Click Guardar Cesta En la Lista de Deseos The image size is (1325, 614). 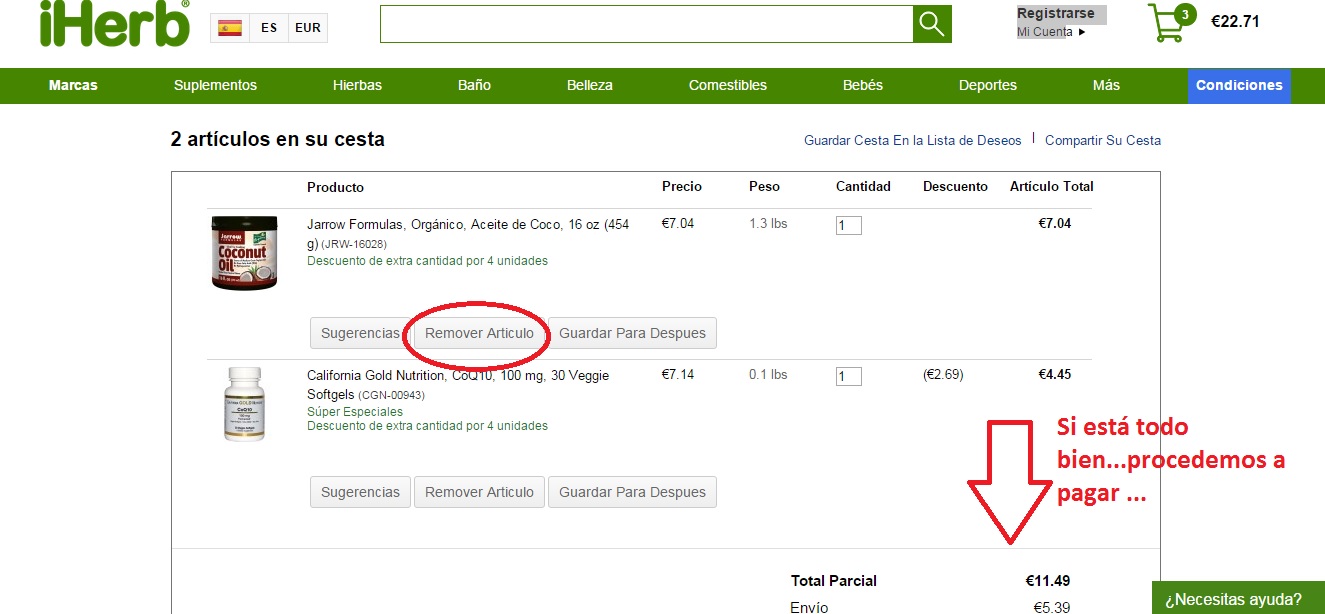(x=913, y=141)
